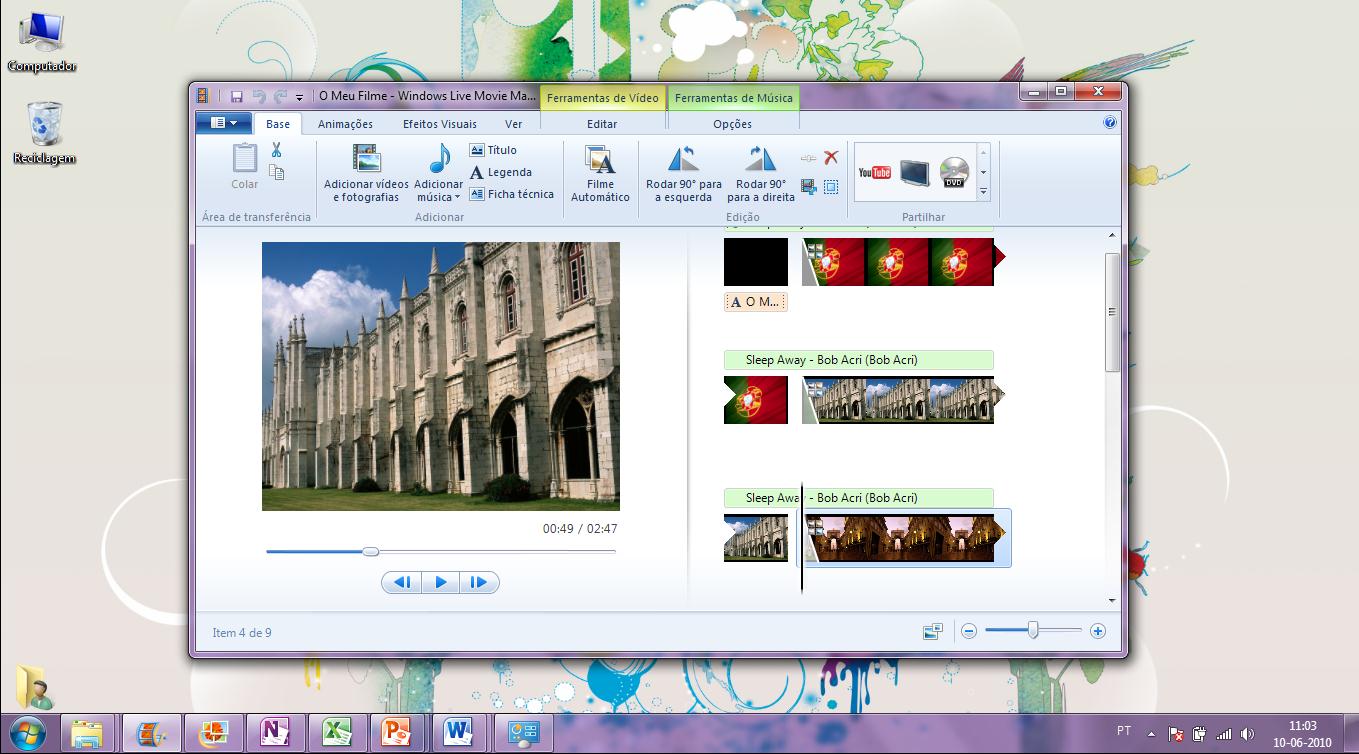Click the Movie Maker app icon in title bar
Viewport: 1359px width, 754px height.
pos(205,96)
